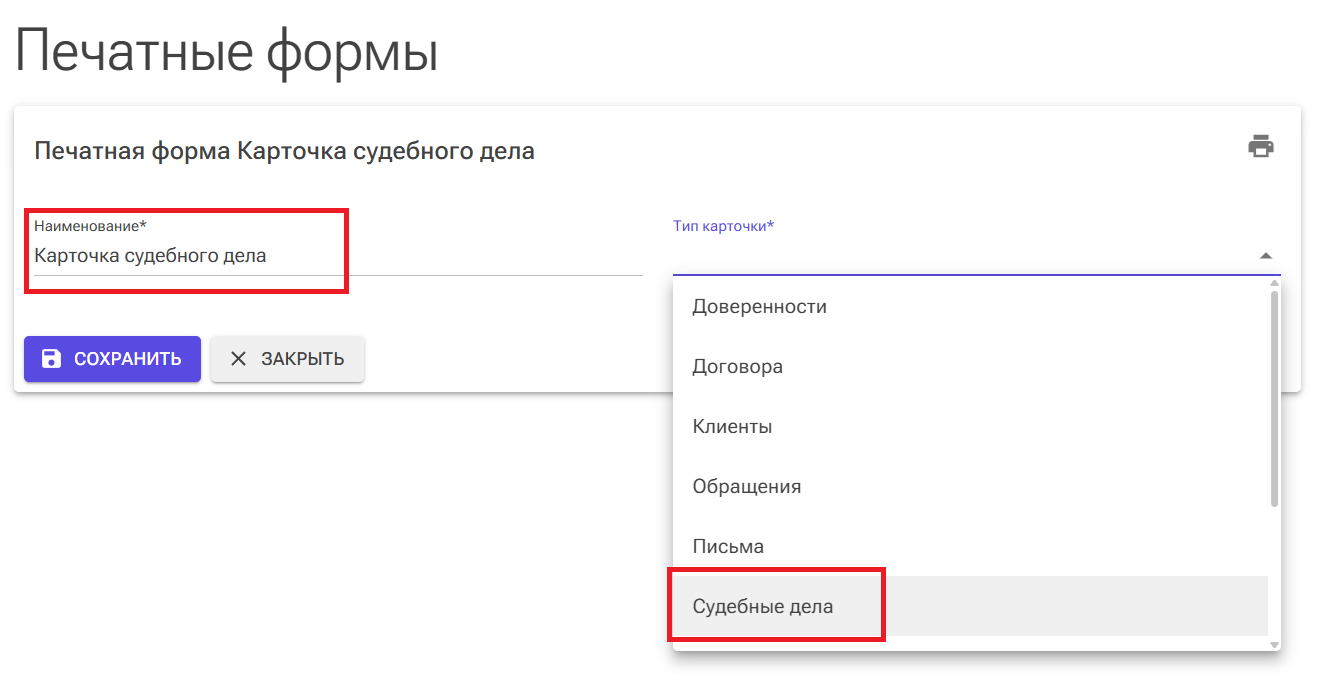
Task: Select Доверенности from the card type list
Action: (760, 306)
